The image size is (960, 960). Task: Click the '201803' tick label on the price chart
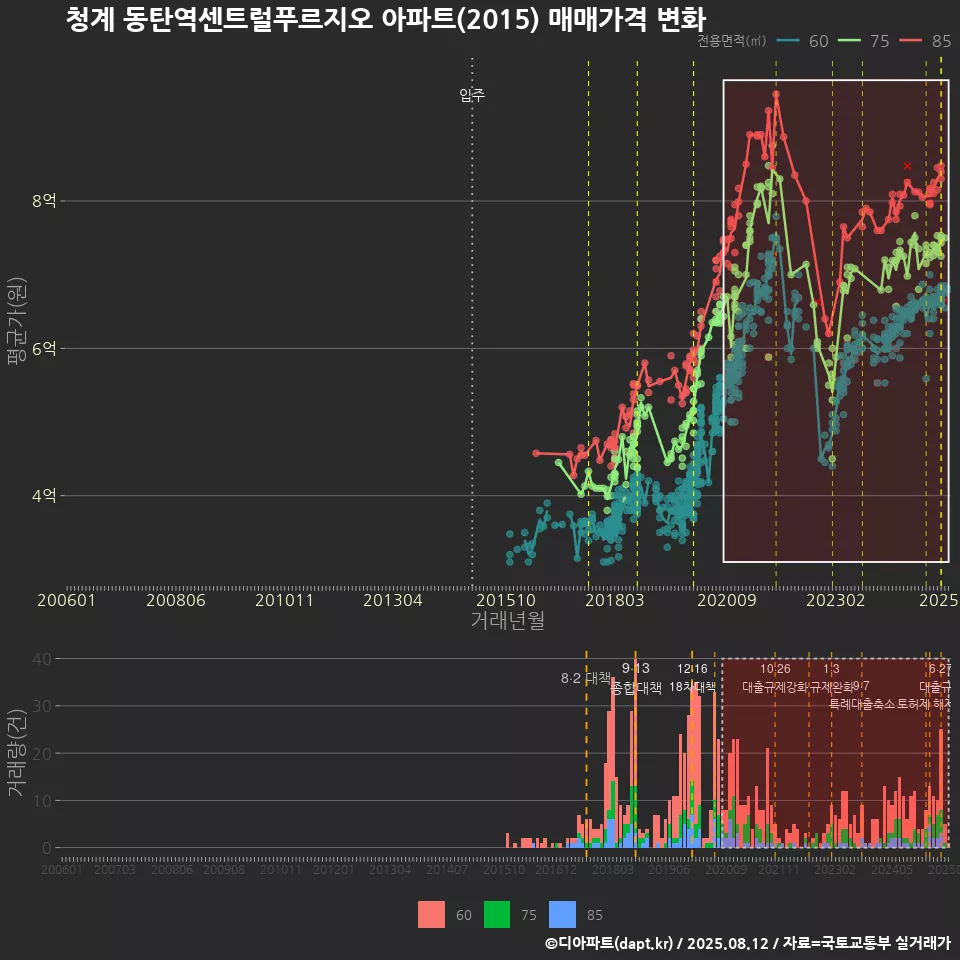click(615, 600)
